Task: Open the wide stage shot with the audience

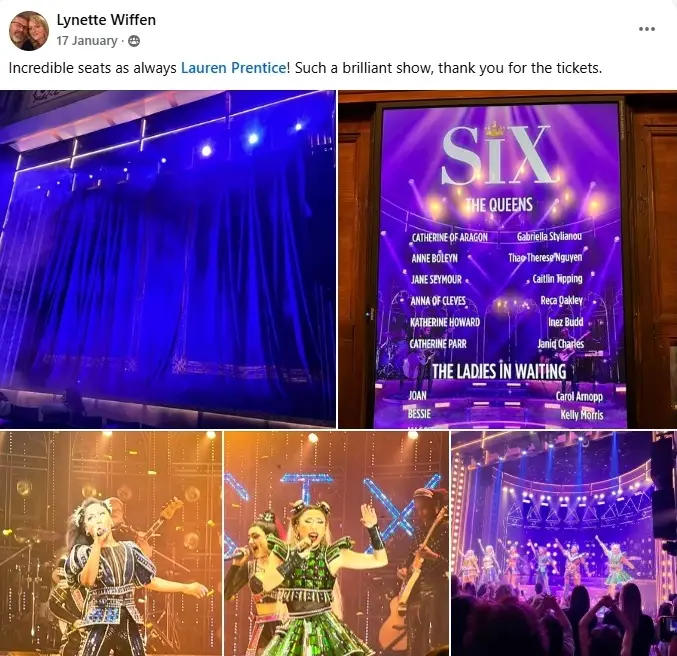Action: point(564,543)
